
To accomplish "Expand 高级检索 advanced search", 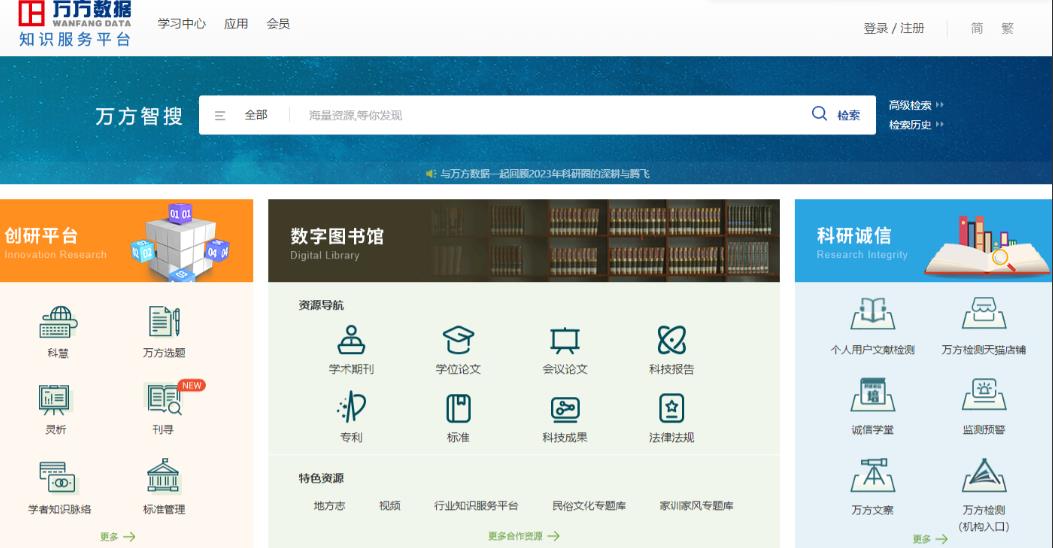I will [x=916, y=105].
